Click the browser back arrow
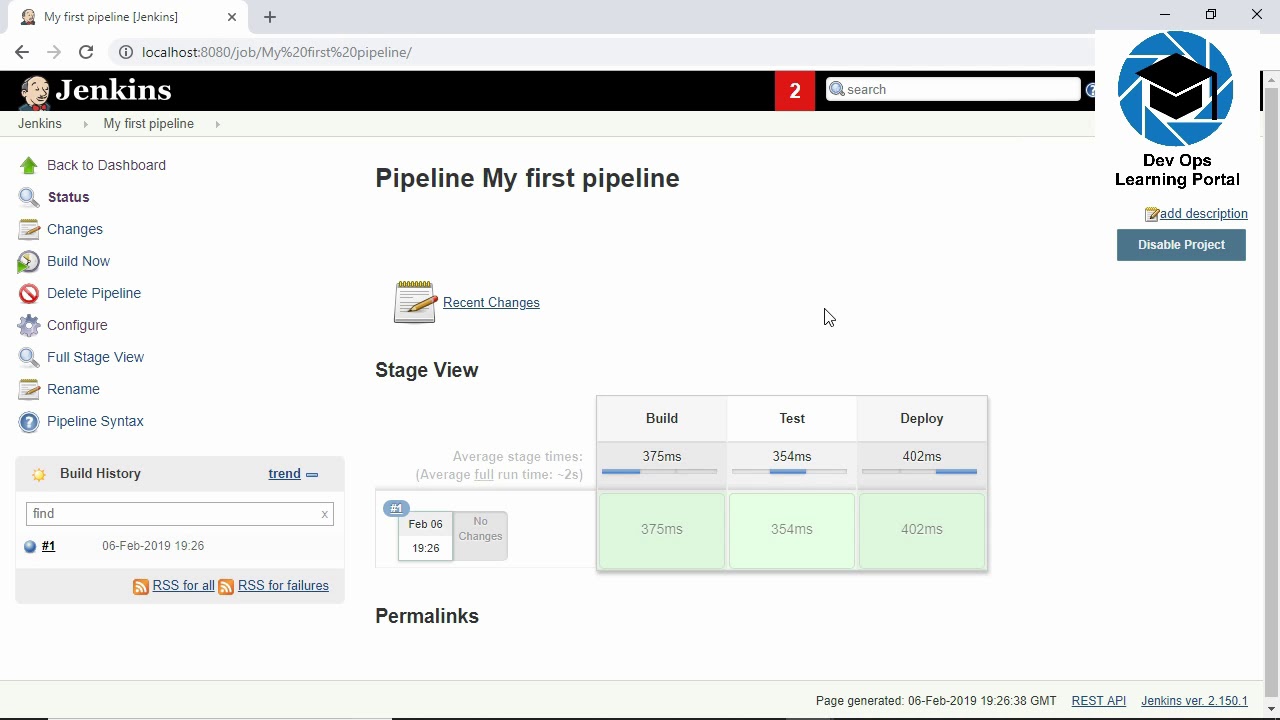The width and height of the screenshot is (1280, 720). pyautogui.click(x=22, y=52)
